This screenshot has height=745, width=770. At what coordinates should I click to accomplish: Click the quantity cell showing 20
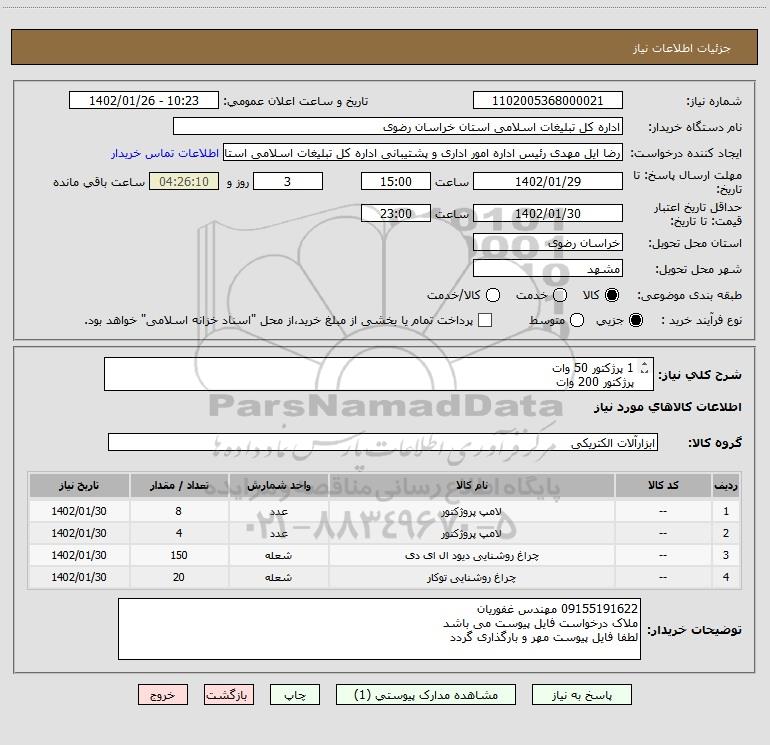[179, 578]
